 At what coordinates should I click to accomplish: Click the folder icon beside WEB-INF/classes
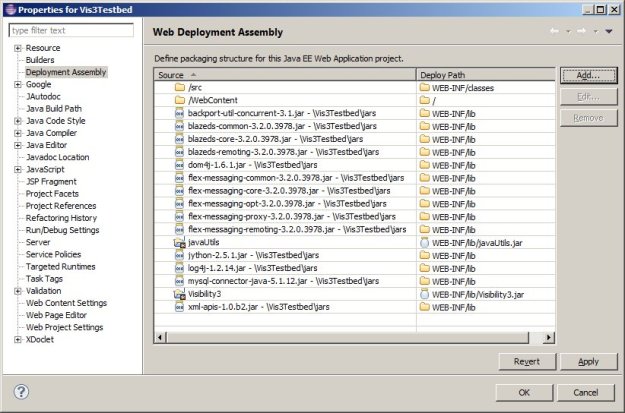tap(425, 87)
